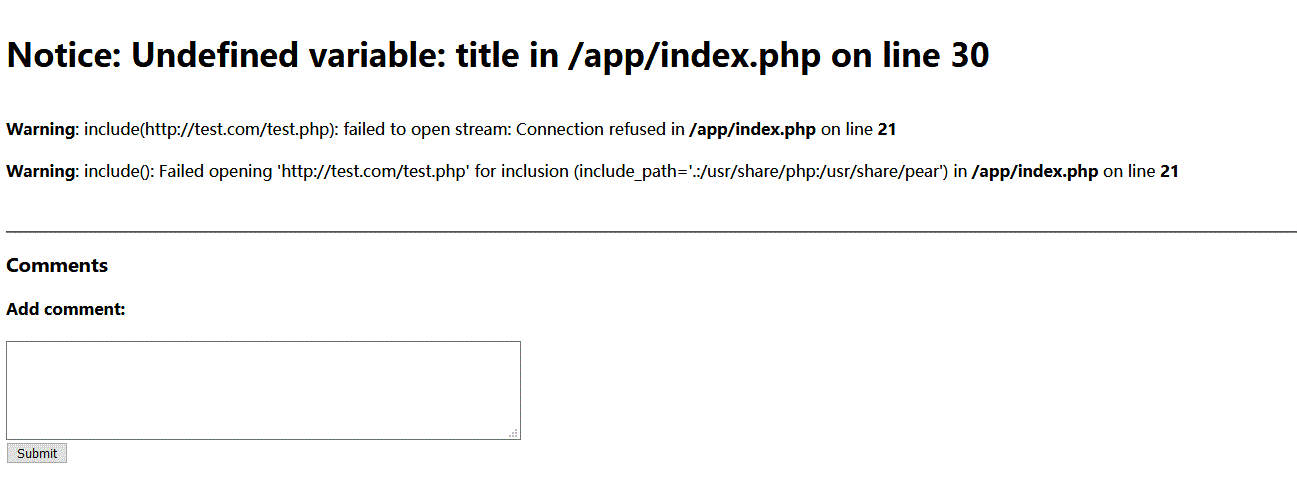This screenshot has height=480, width=1297.
Task: Click the bold 'Warning' label of second warning
Action: 40,171
